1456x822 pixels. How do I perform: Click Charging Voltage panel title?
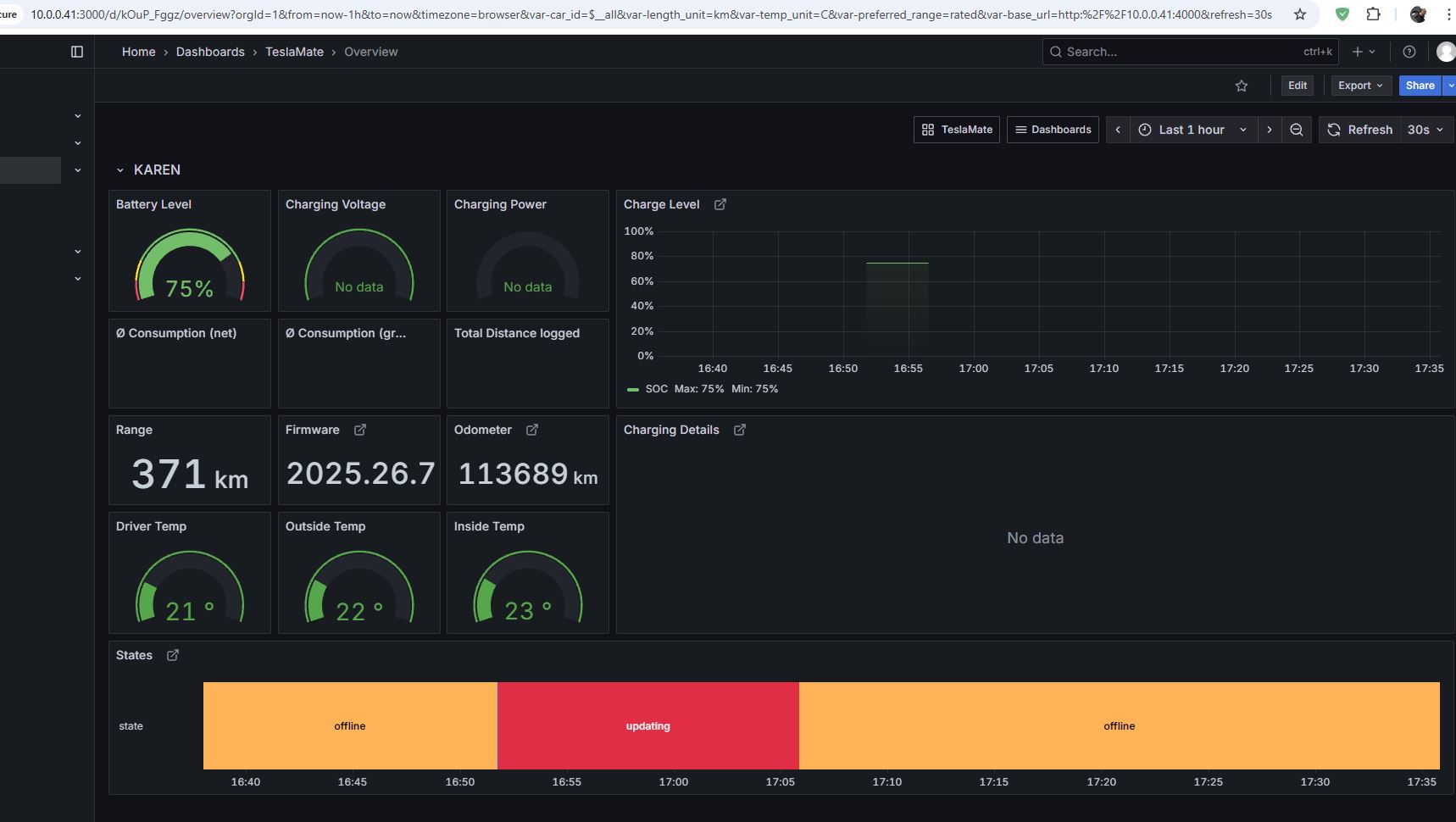tap(336, 204)
